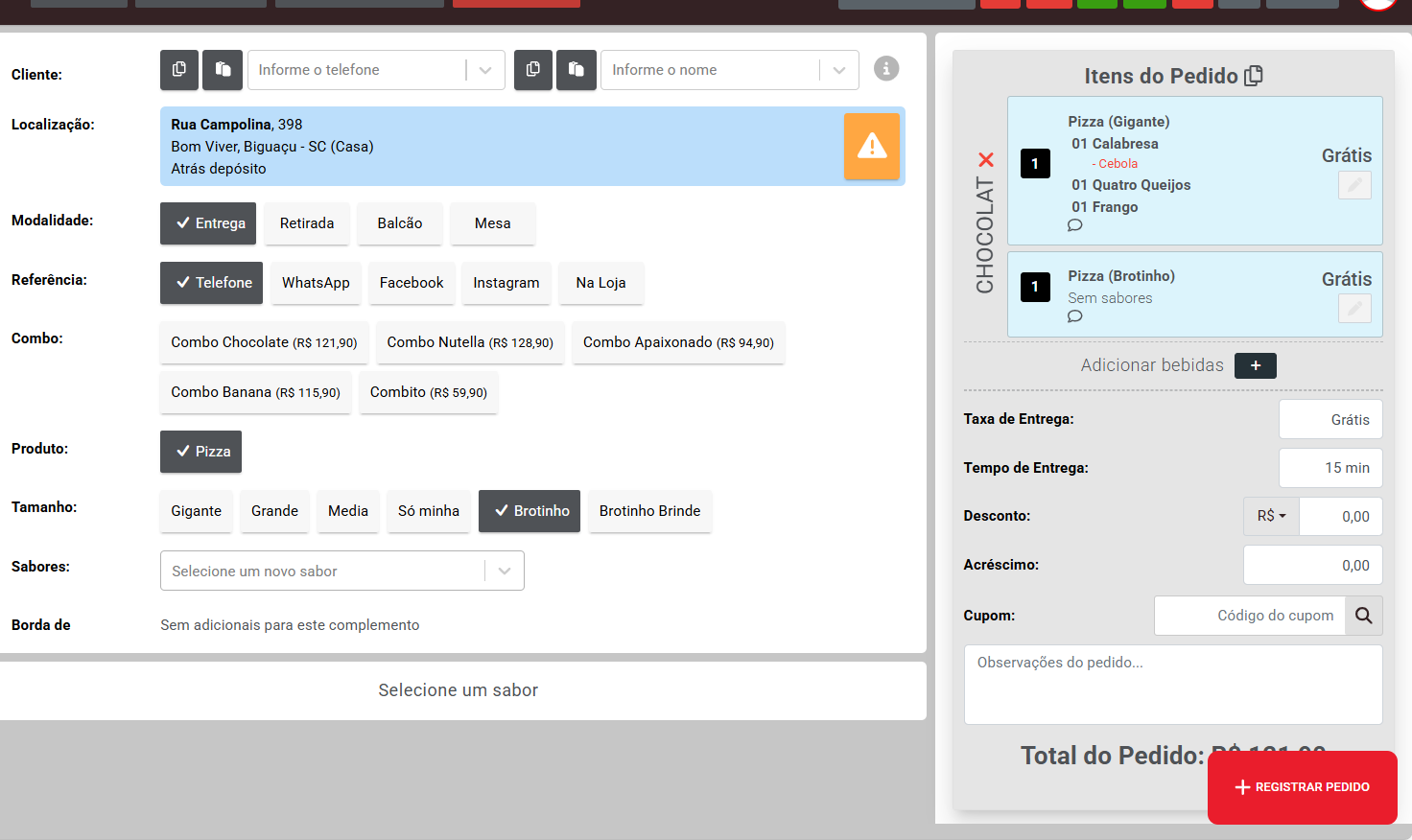Viewport: 1412px width, 840px height.
Task: Click the info icon next to customer name
Action: pos(886,69)
